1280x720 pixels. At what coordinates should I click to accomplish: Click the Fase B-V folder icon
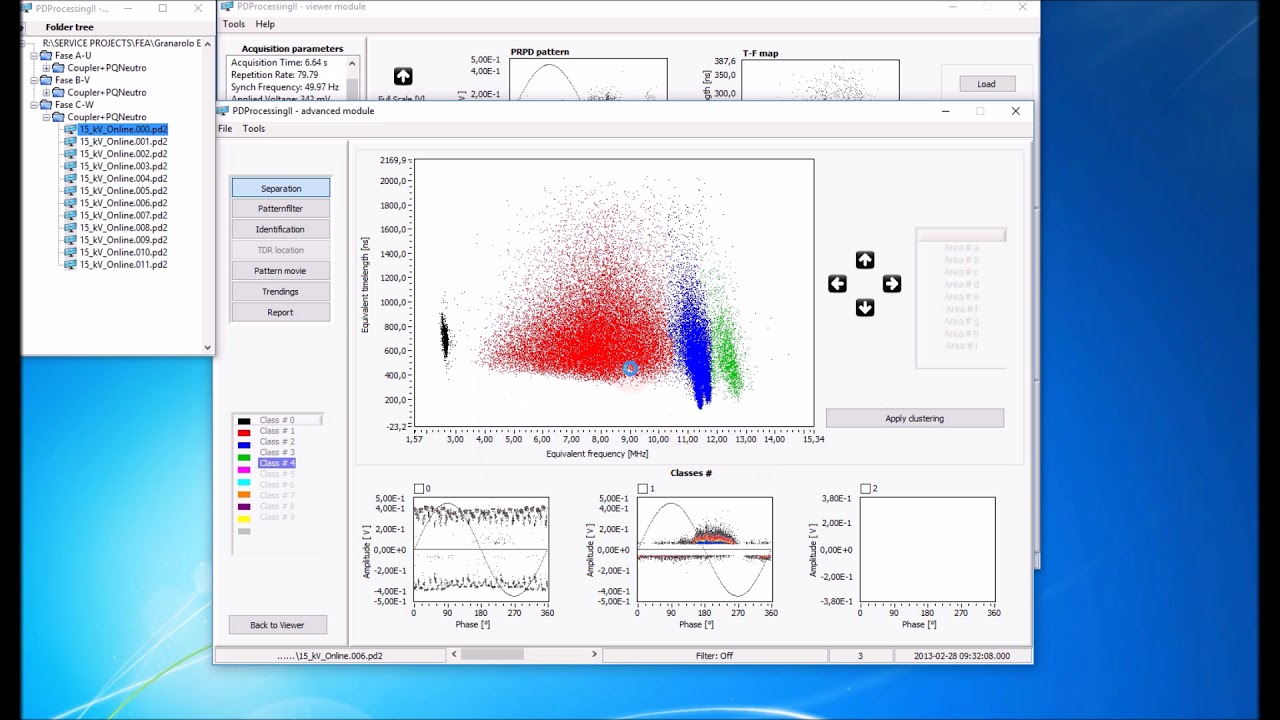coord(46,80)
